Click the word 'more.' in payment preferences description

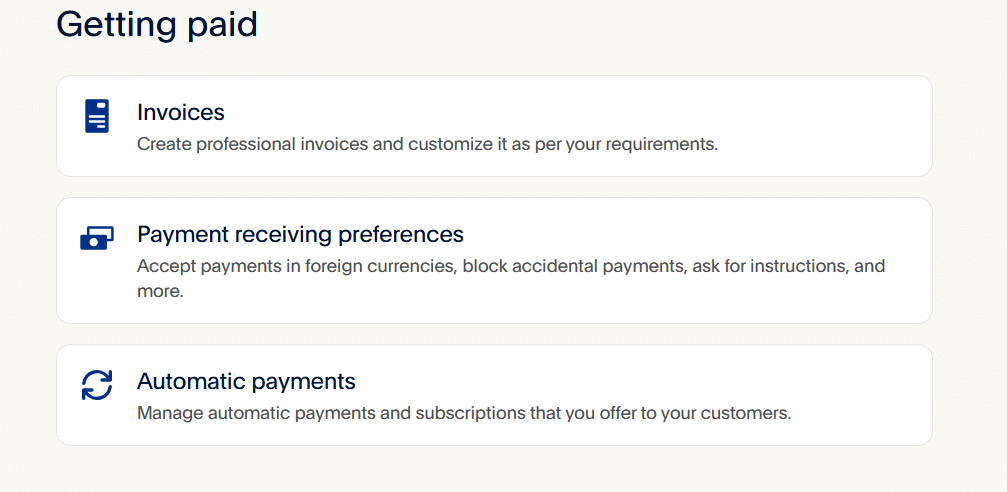click(x=160, y=293)
